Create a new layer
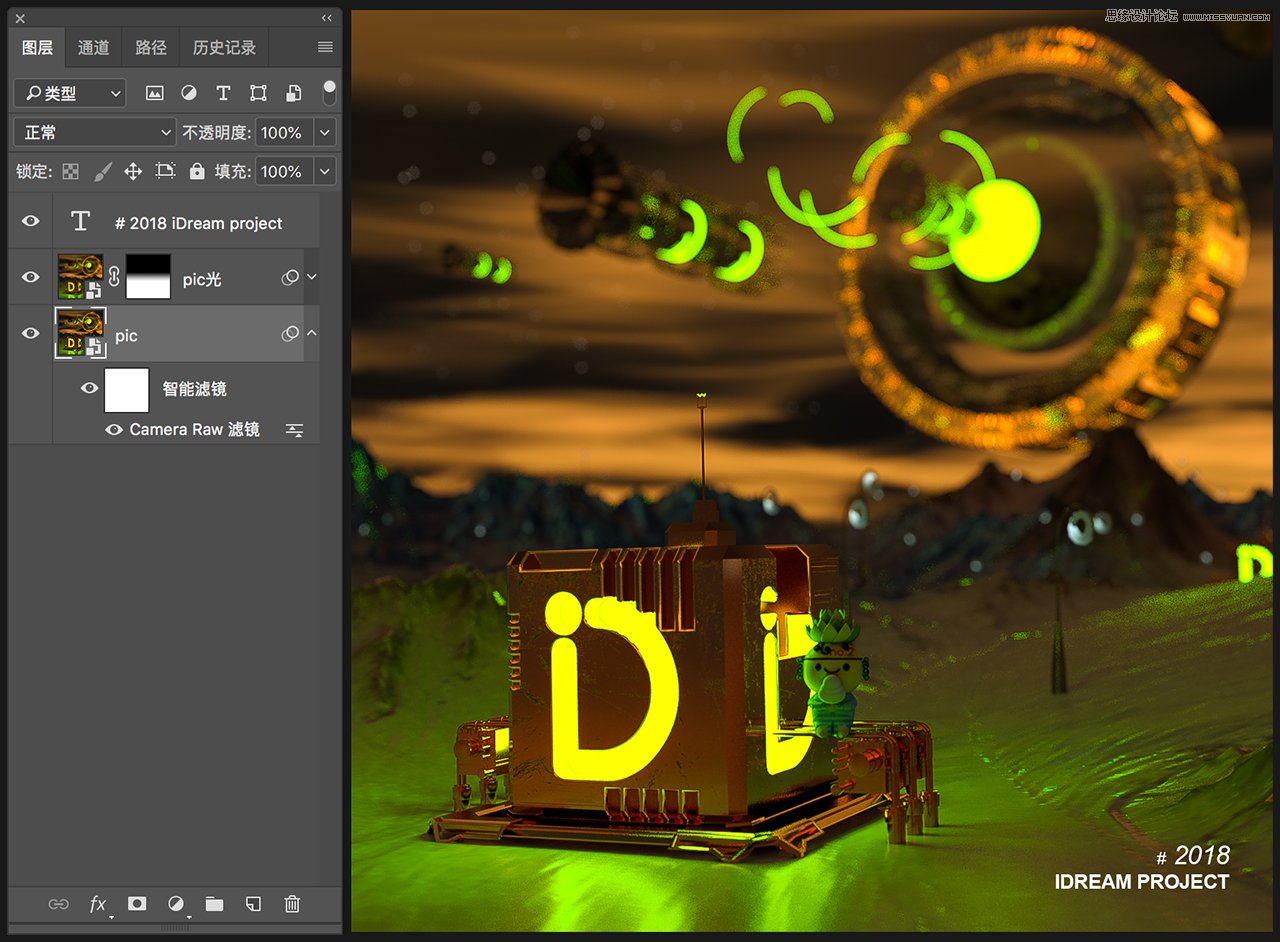This screenshot has width=1280, height=942. coord(252,904)
